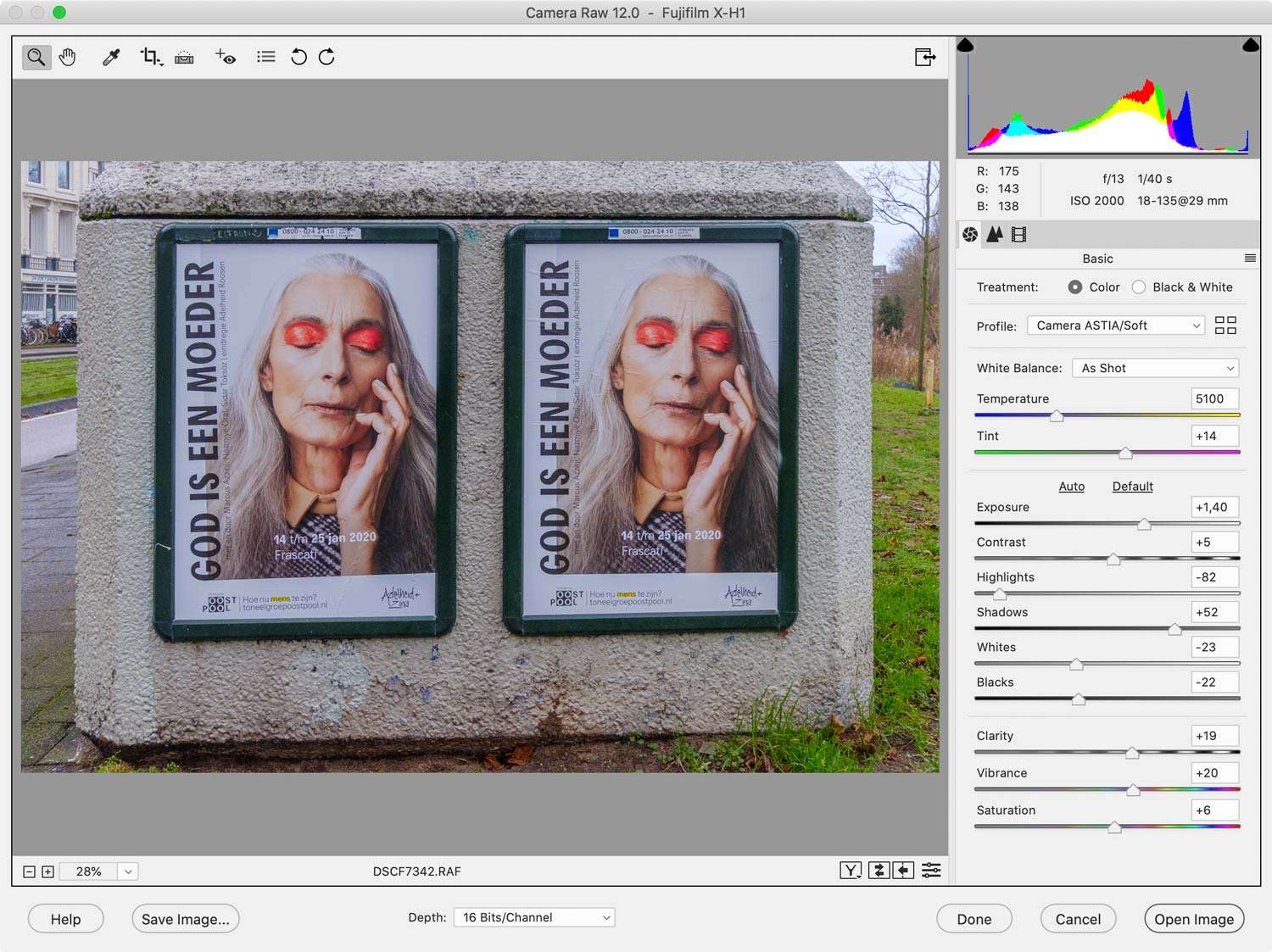Adjust the Highlights slider handle
The height and width of the screenshot is (952, 1272).
point(999,594)
